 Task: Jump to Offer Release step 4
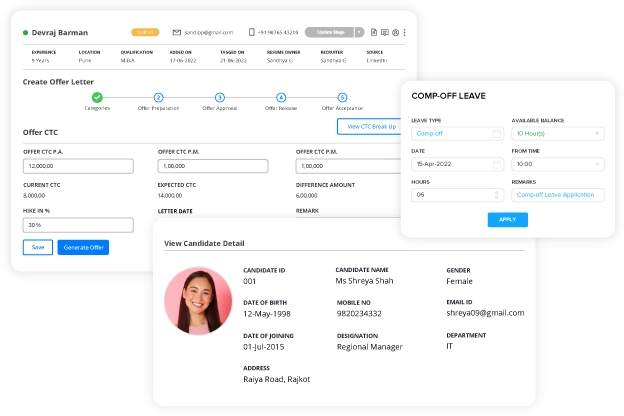pos(281,97)
